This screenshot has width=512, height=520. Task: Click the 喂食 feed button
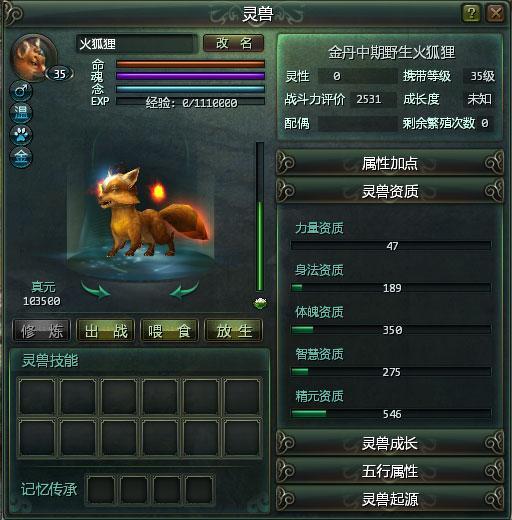pos(170,331)
